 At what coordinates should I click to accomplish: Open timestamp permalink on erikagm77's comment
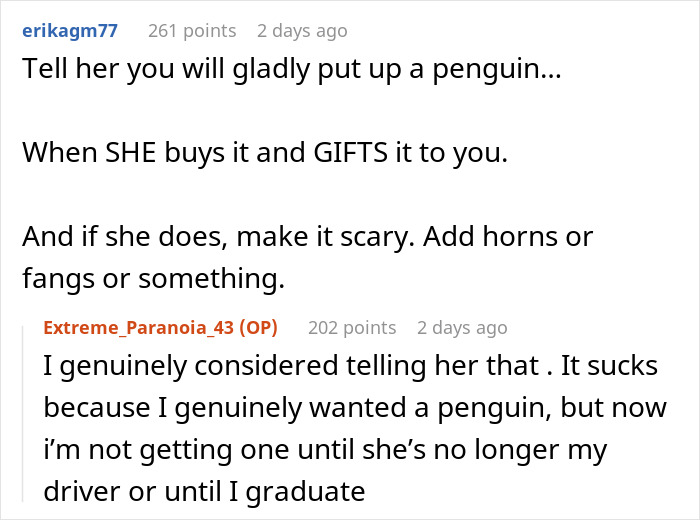(303, 31)
